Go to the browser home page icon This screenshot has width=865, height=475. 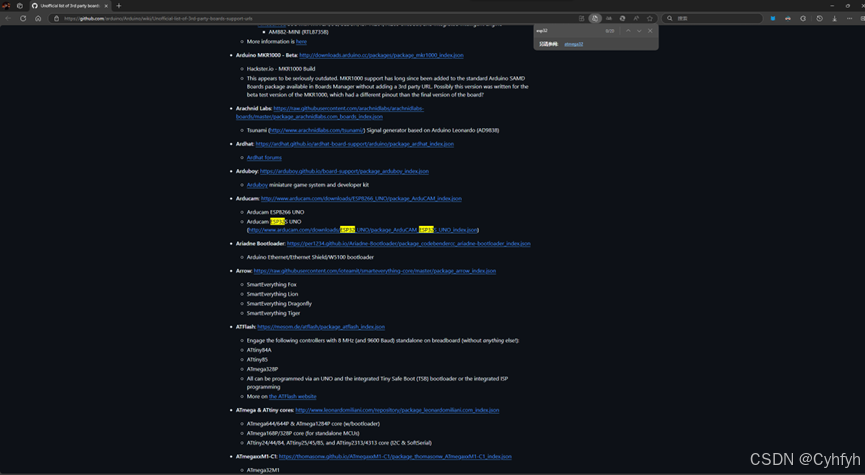point(38,18)
